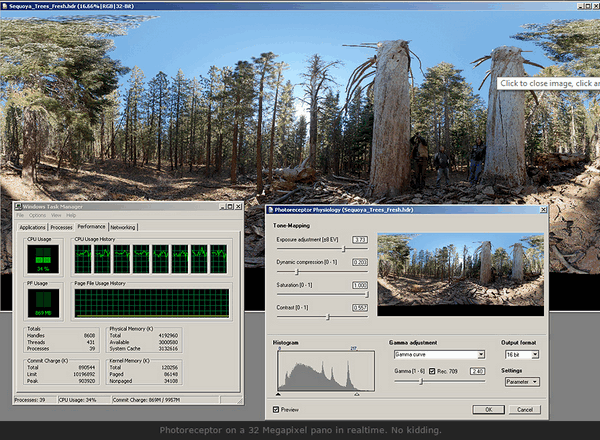Click 'Commit Charge: 869M / 9957M' status text
Screen dimensions: 600x440
click(146, 400)
